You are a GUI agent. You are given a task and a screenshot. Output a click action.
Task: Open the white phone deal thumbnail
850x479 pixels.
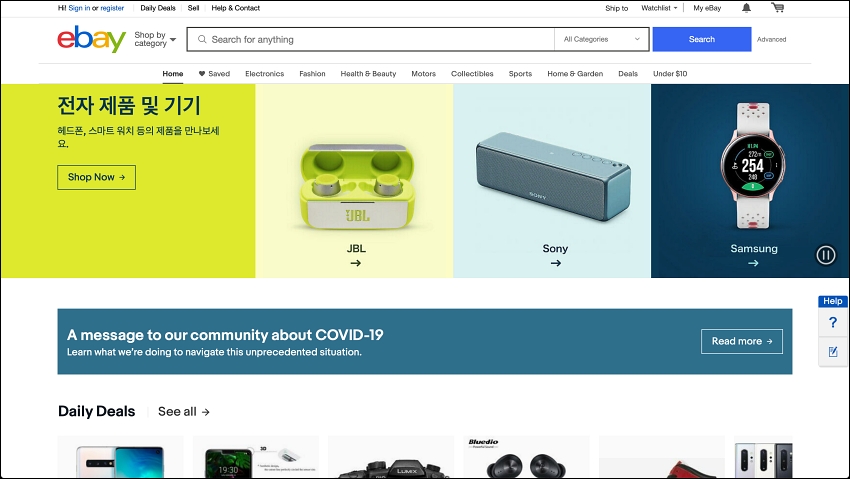coord(120,459)
